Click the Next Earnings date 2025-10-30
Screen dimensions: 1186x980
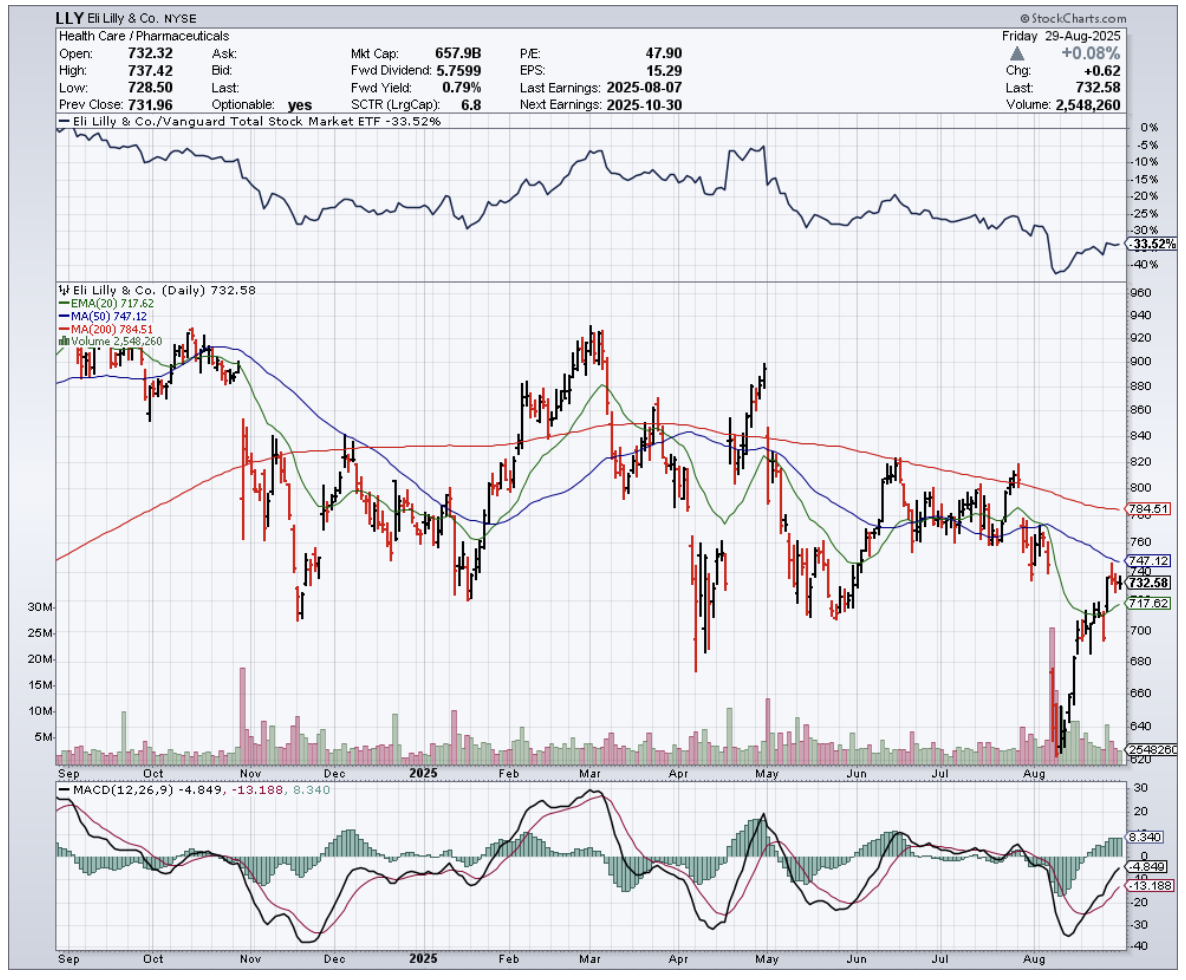[642, 105]
